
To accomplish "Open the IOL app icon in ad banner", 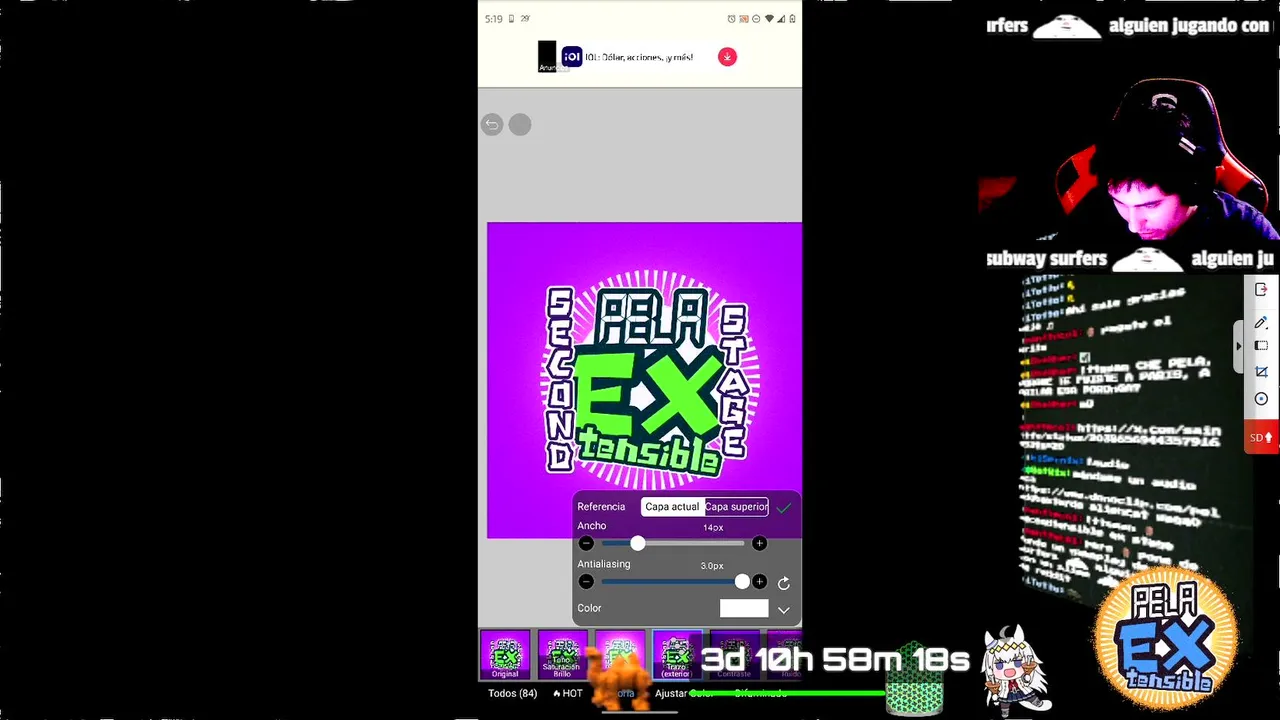I will coord(572,57).
